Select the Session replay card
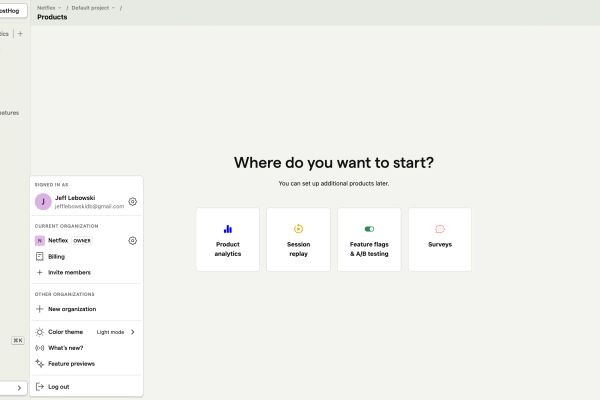The height and width of the screenshot is (400, 600). [298, 240]
